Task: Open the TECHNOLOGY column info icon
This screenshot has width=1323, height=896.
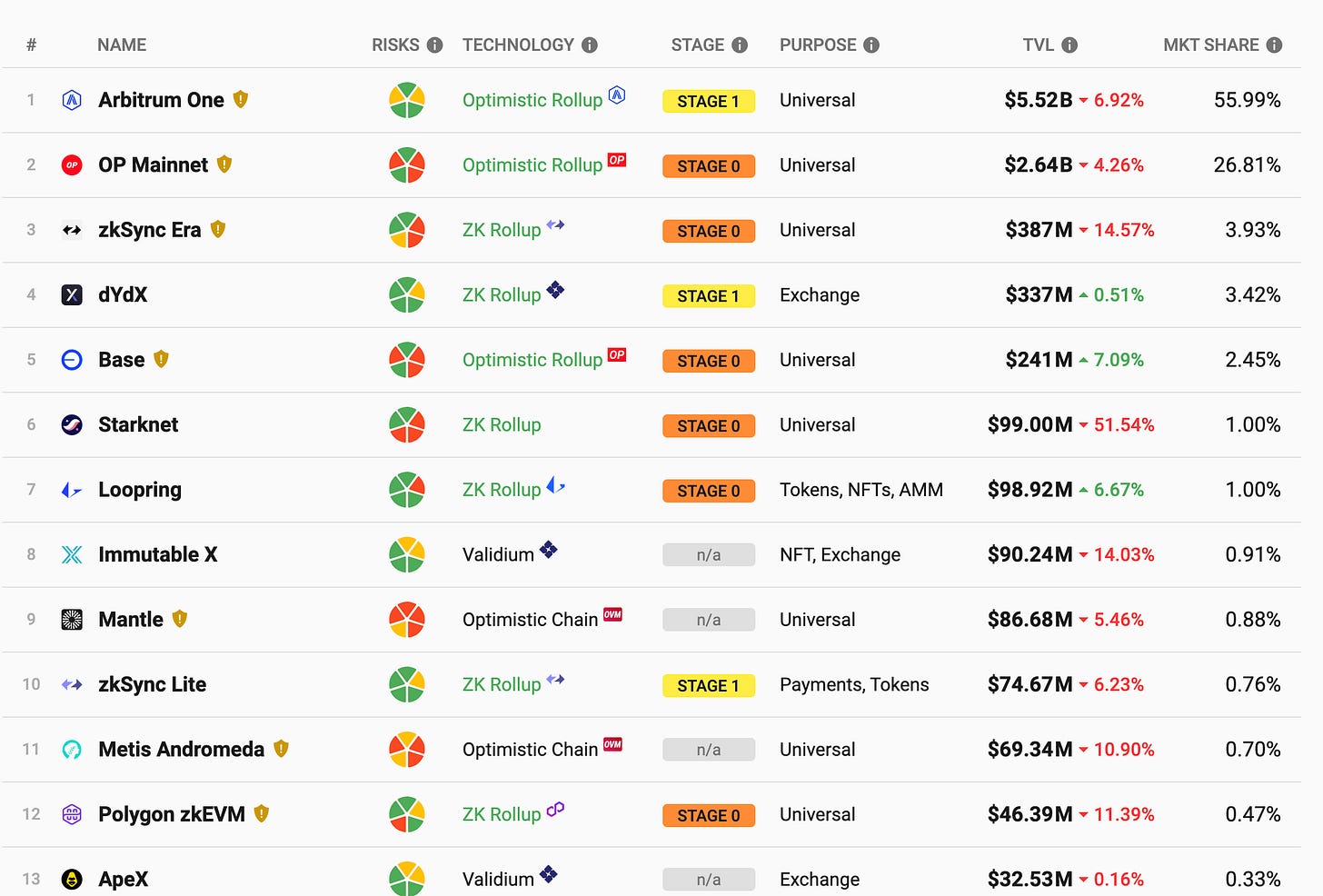Action: (590, 45)
